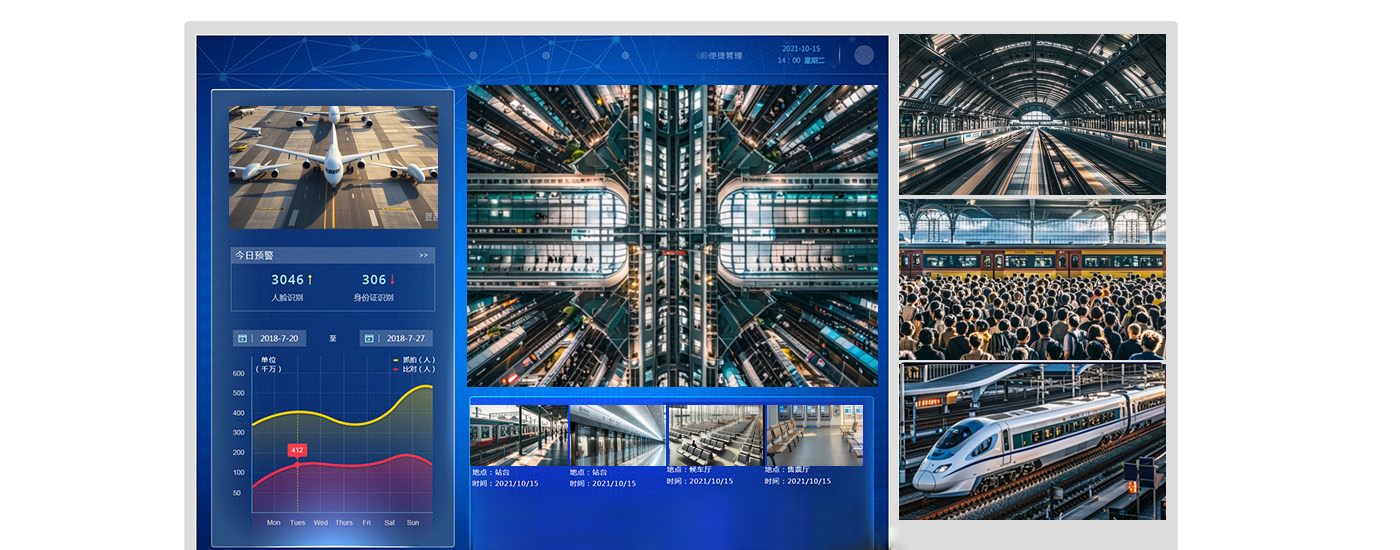Open the airplane runway camera image
Viewport: 1400px width, 550px height.
pyautogui.click(x=333, y=167)
